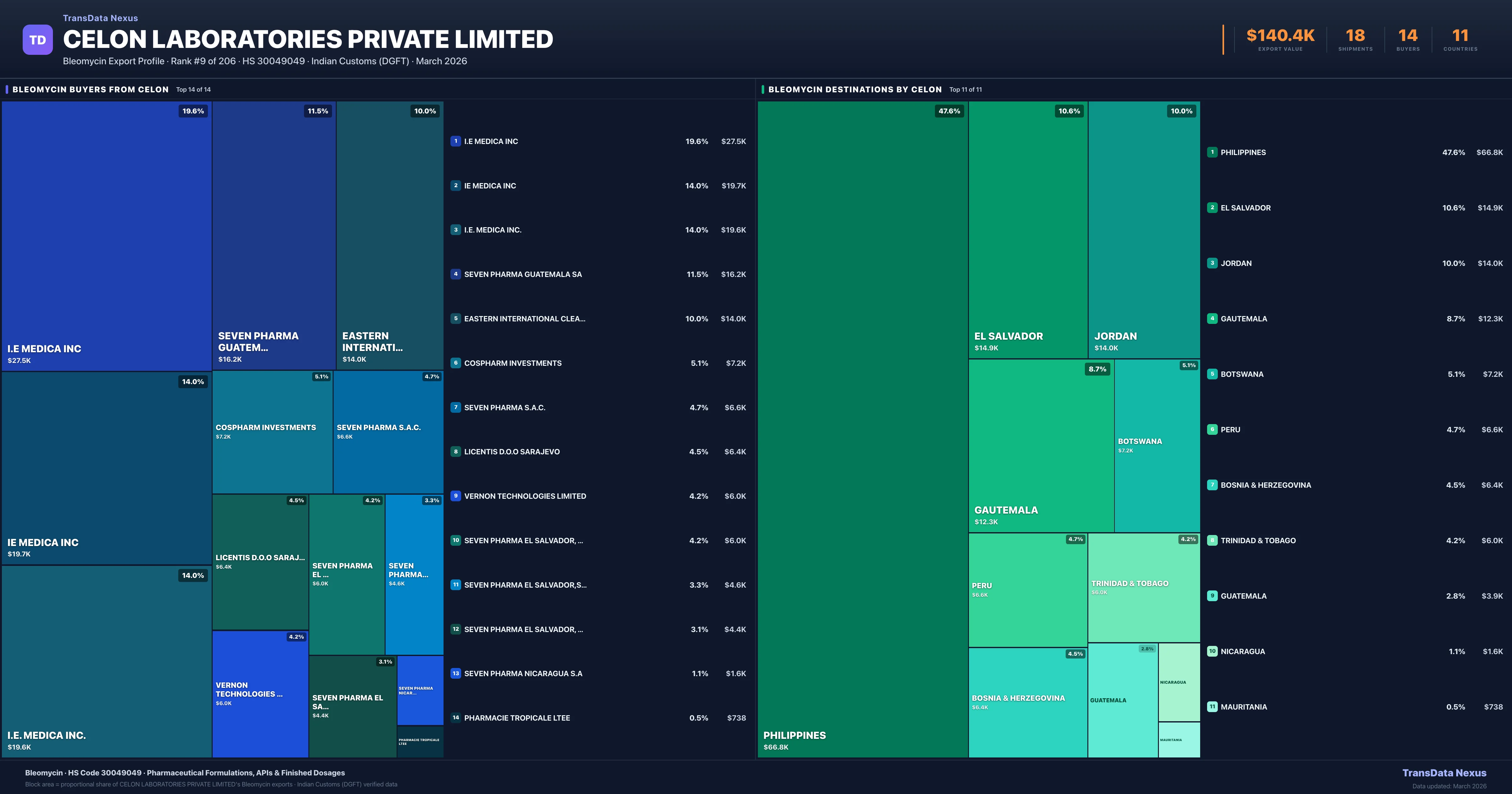Click LICENTIS D.O.O SARAJEVO in buyer list

(511, 452)
